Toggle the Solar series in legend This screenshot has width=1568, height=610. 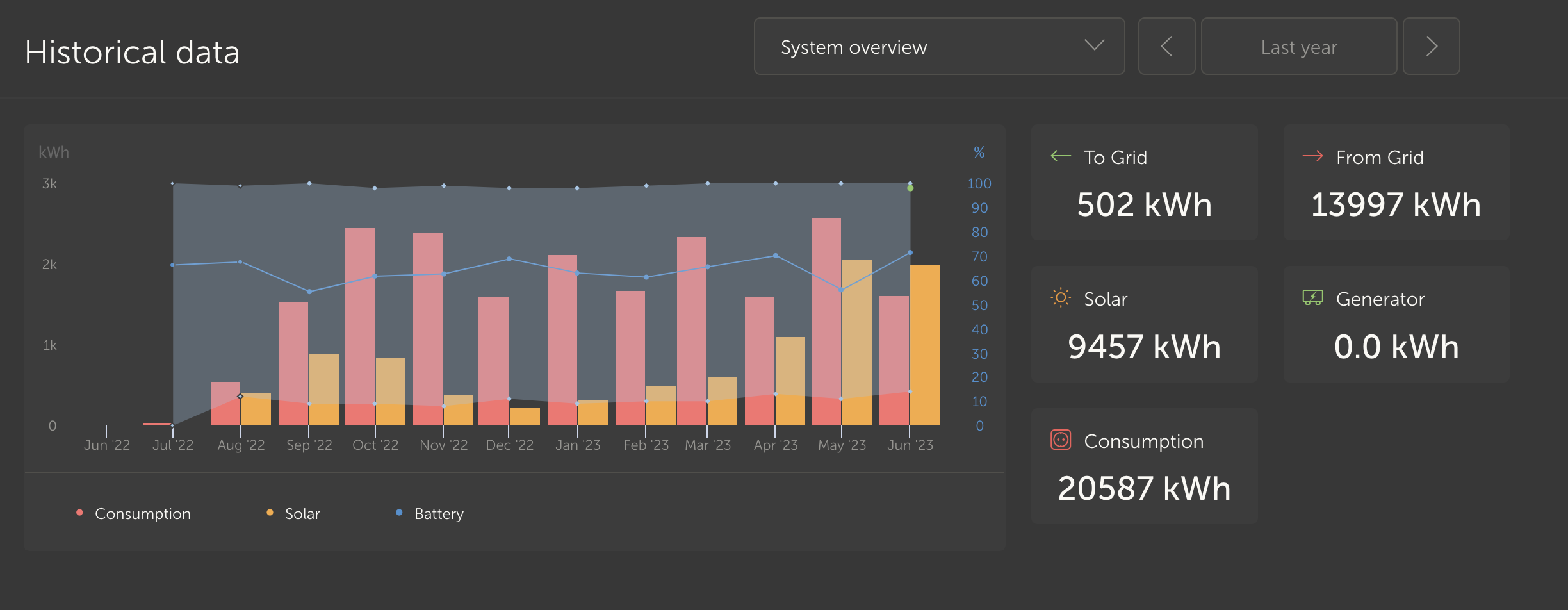293,514
